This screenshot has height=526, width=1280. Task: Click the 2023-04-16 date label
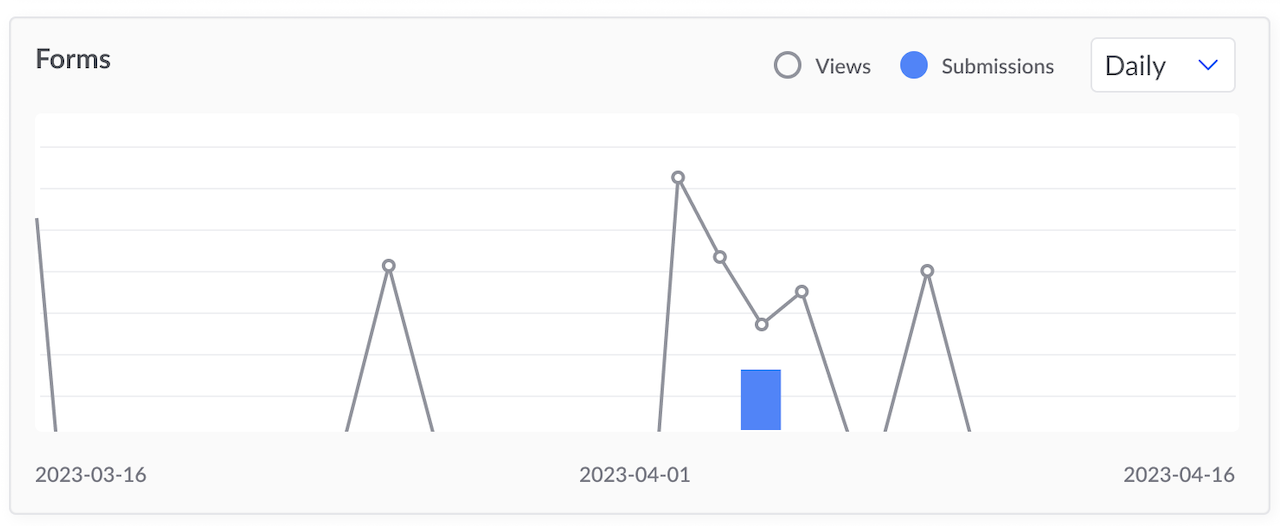click(1179, 474)
